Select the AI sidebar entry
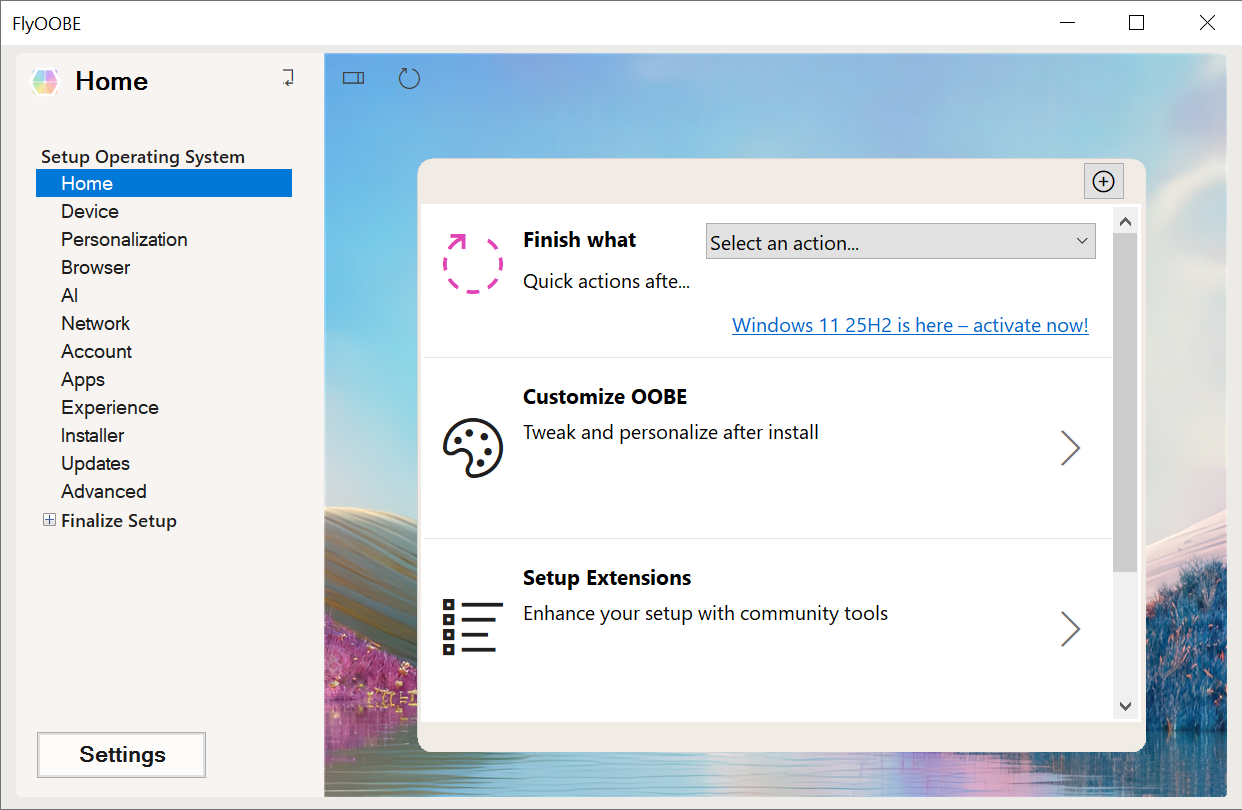Viewport: 1242px width, 810px height. click(x=69, y=295)
